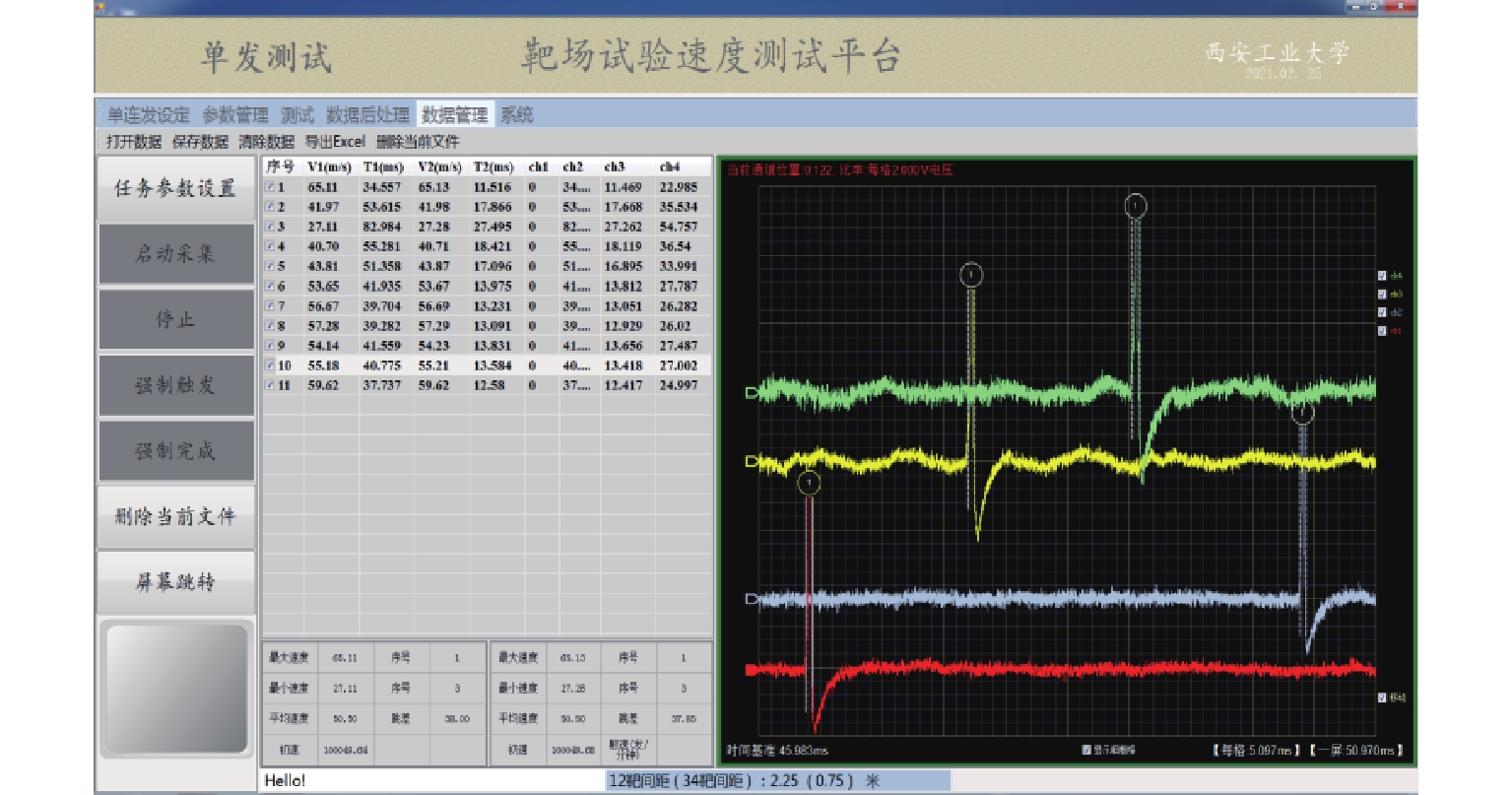Open the 数据后处理 menu
1512x795 pixels.
367,115
